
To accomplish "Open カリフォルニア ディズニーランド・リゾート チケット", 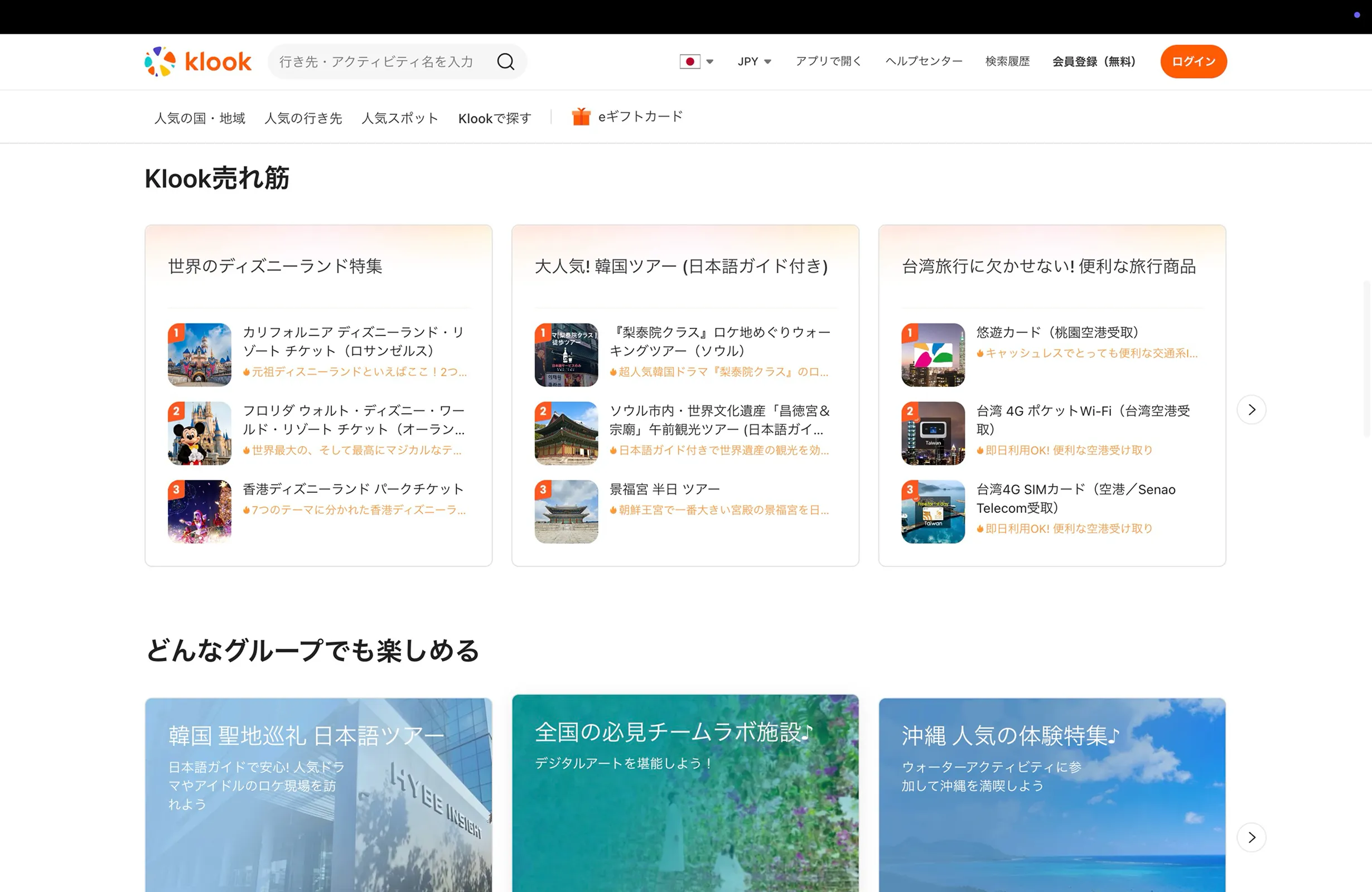I will [x=354, y=342].
